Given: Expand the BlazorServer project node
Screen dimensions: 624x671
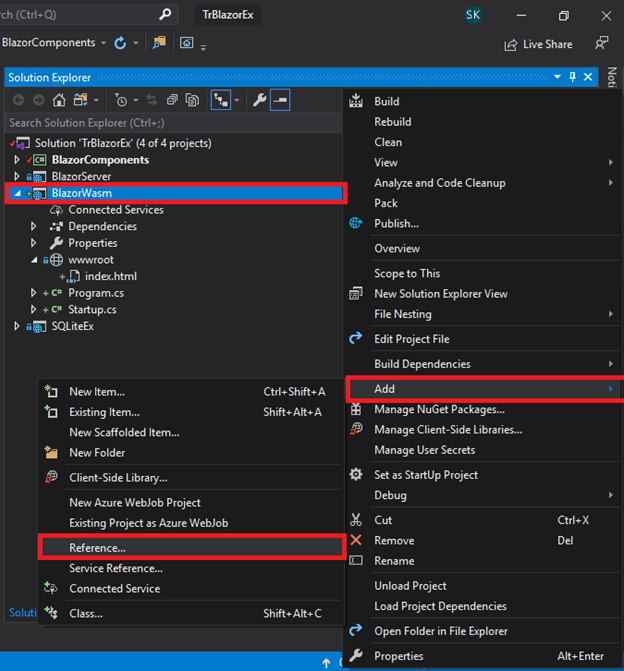Looking at the screenshot, I should (x=17, y=176).
